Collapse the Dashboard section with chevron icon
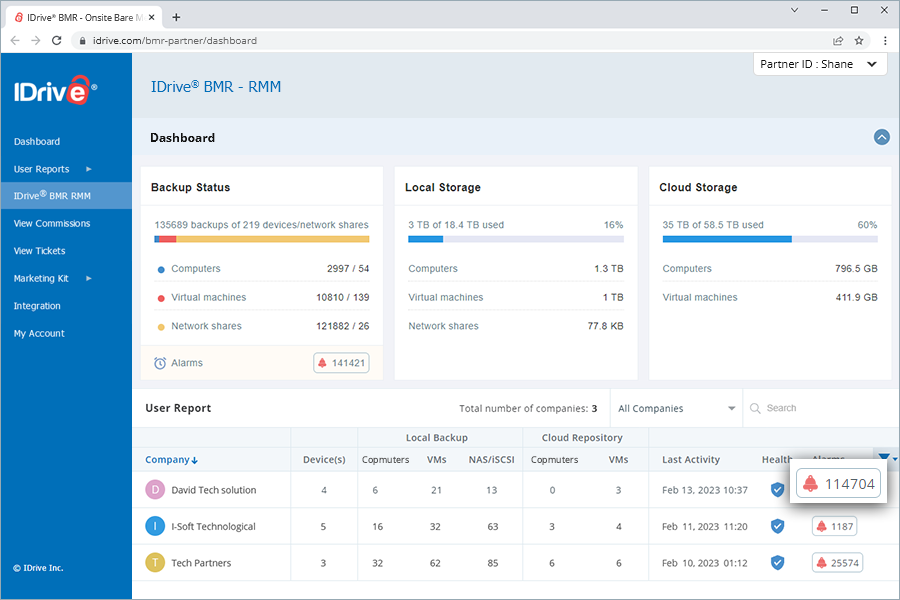This screenshot has height=600, width=900. point(882,137)
